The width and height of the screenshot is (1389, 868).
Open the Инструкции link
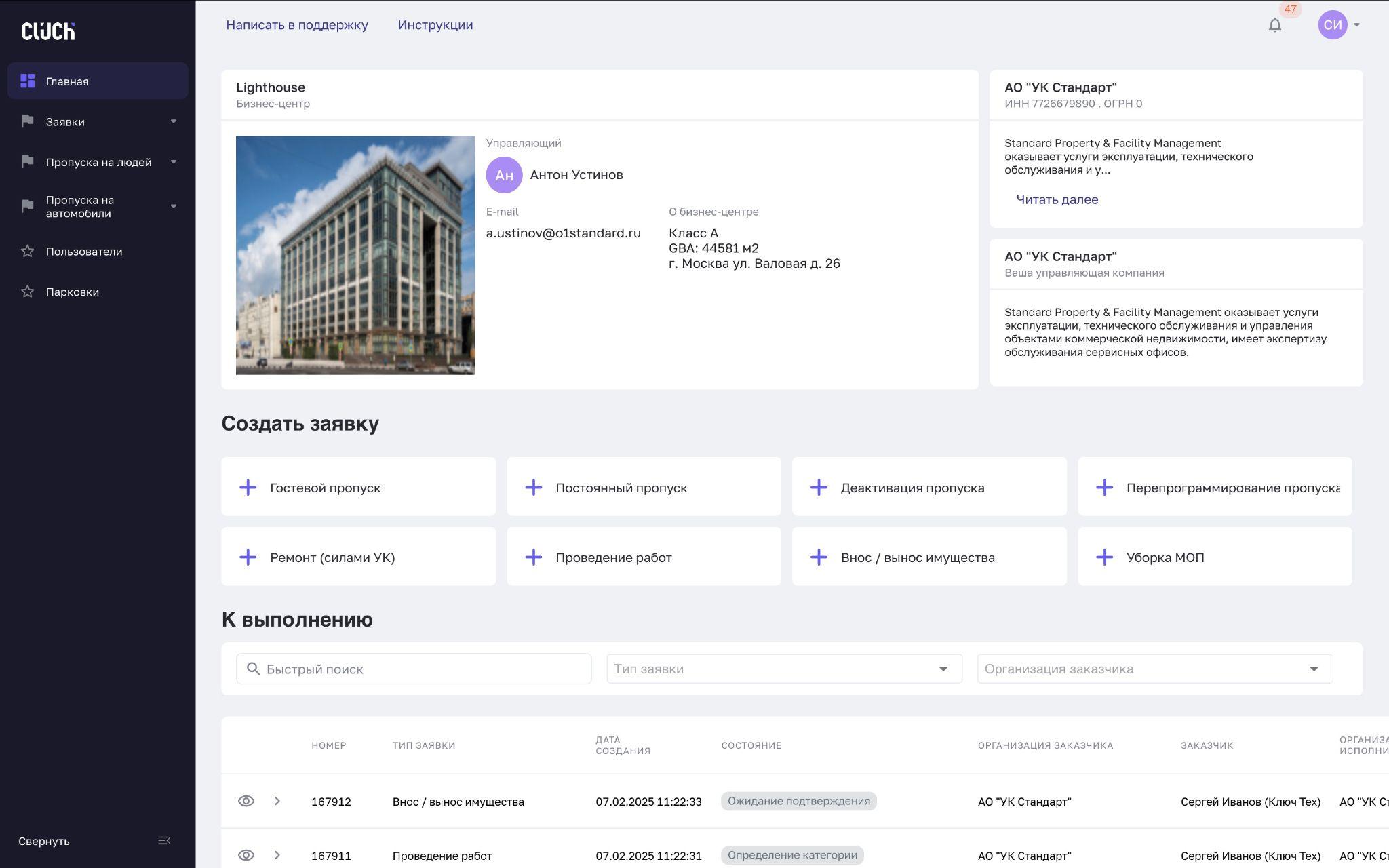click(x=435, y=25)
